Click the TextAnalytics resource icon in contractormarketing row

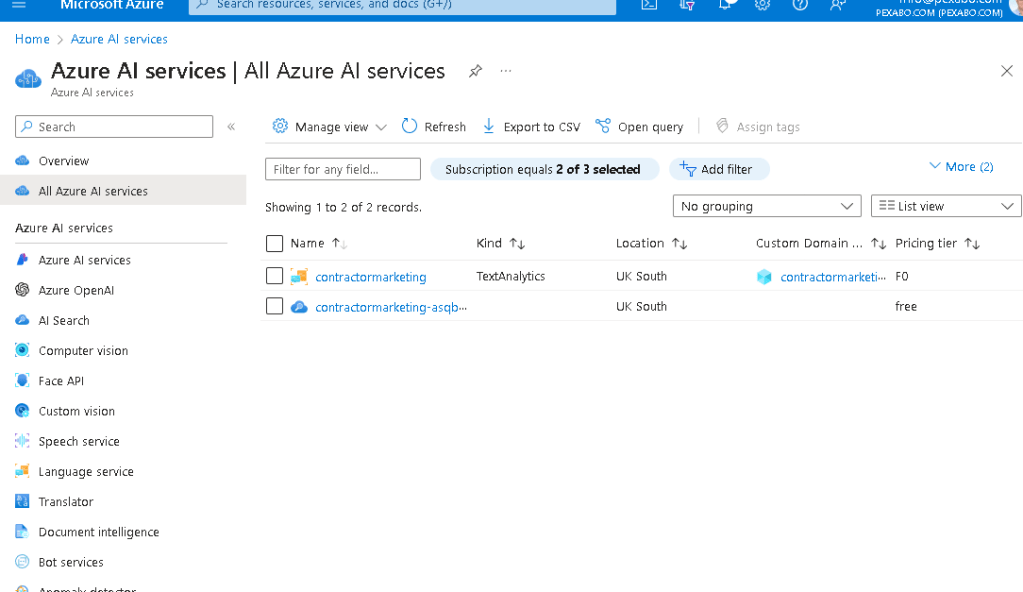coord(299,276)
